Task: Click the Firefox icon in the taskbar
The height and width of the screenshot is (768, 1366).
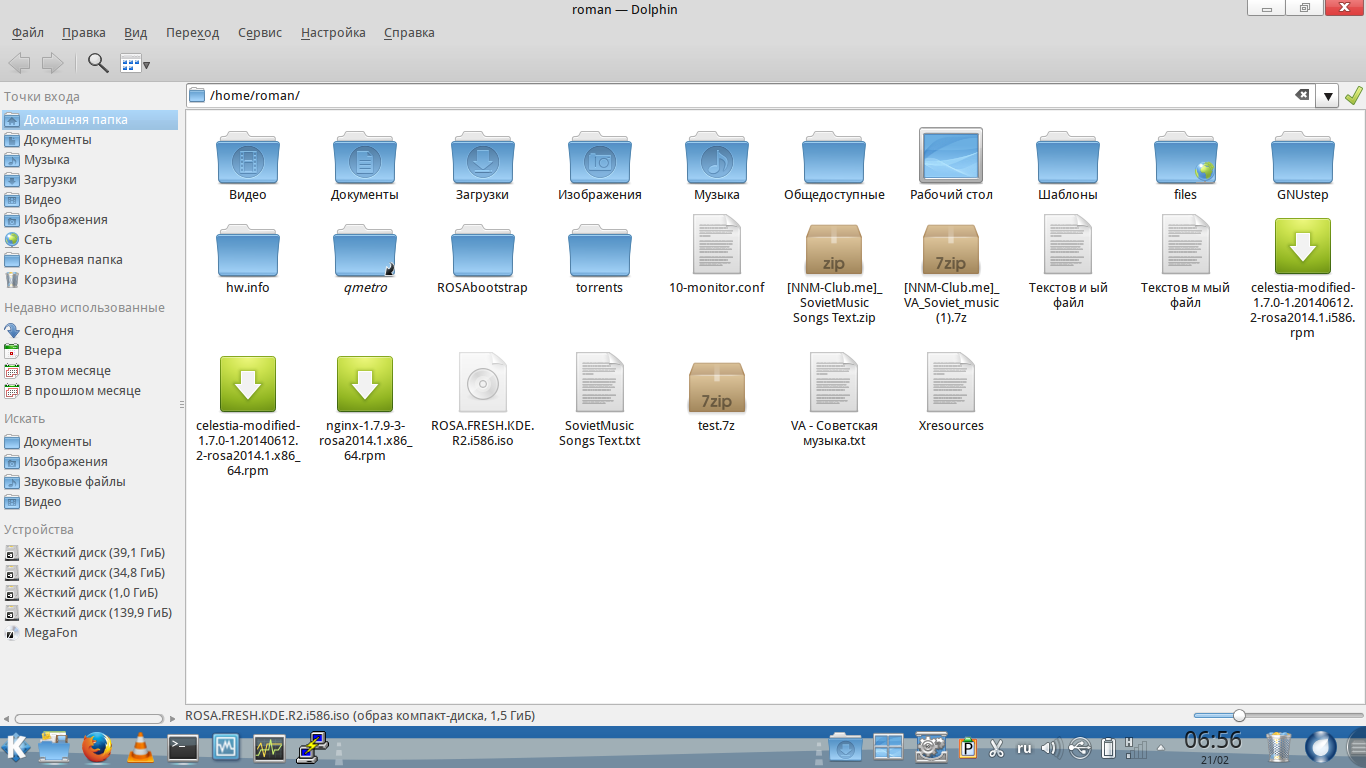Action: 97,747
